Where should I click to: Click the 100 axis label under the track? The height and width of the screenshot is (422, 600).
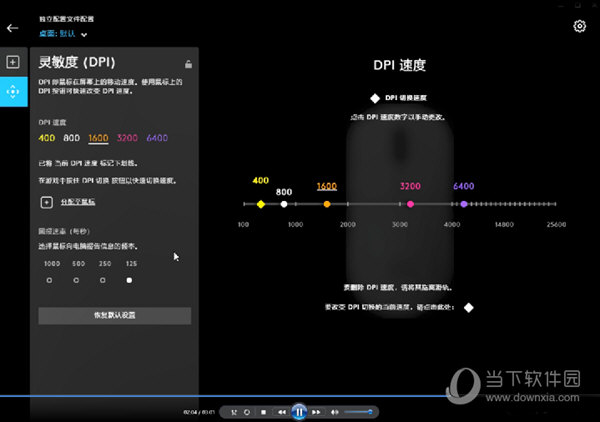(243, 225)
